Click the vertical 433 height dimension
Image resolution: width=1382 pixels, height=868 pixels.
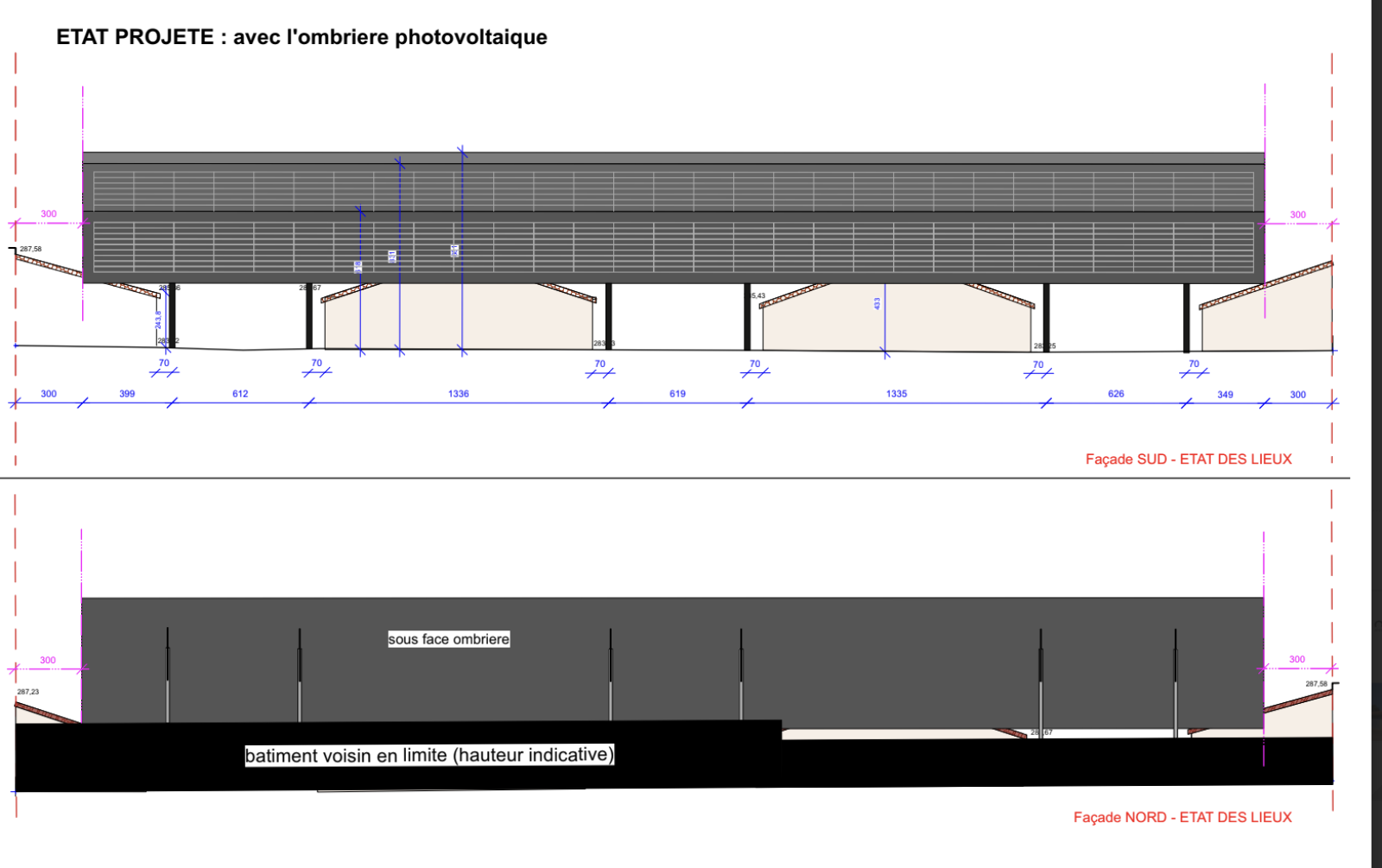[878, 304]
